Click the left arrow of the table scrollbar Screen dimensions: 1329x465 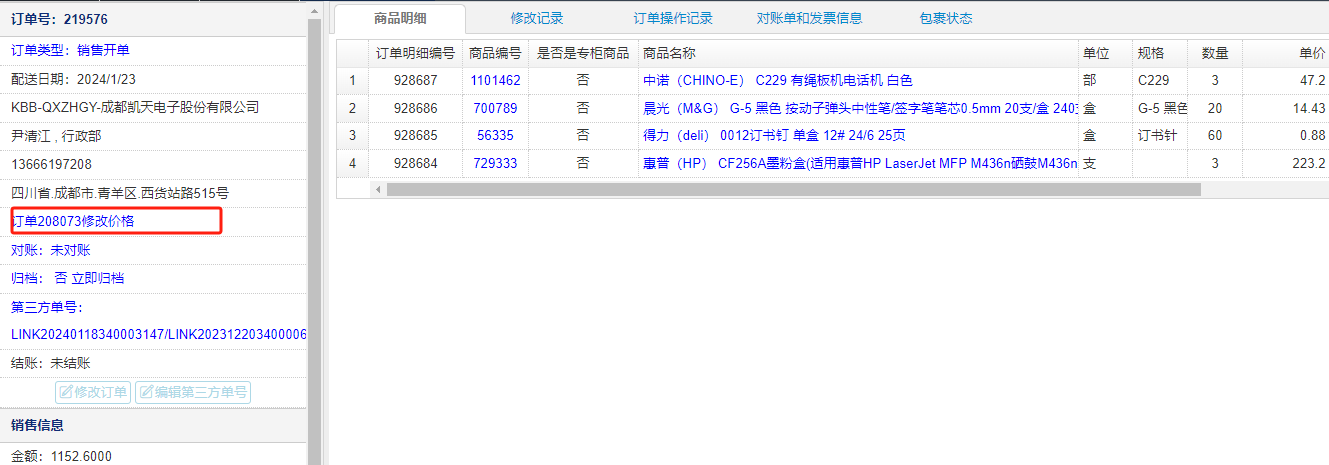tap(378, 189)
